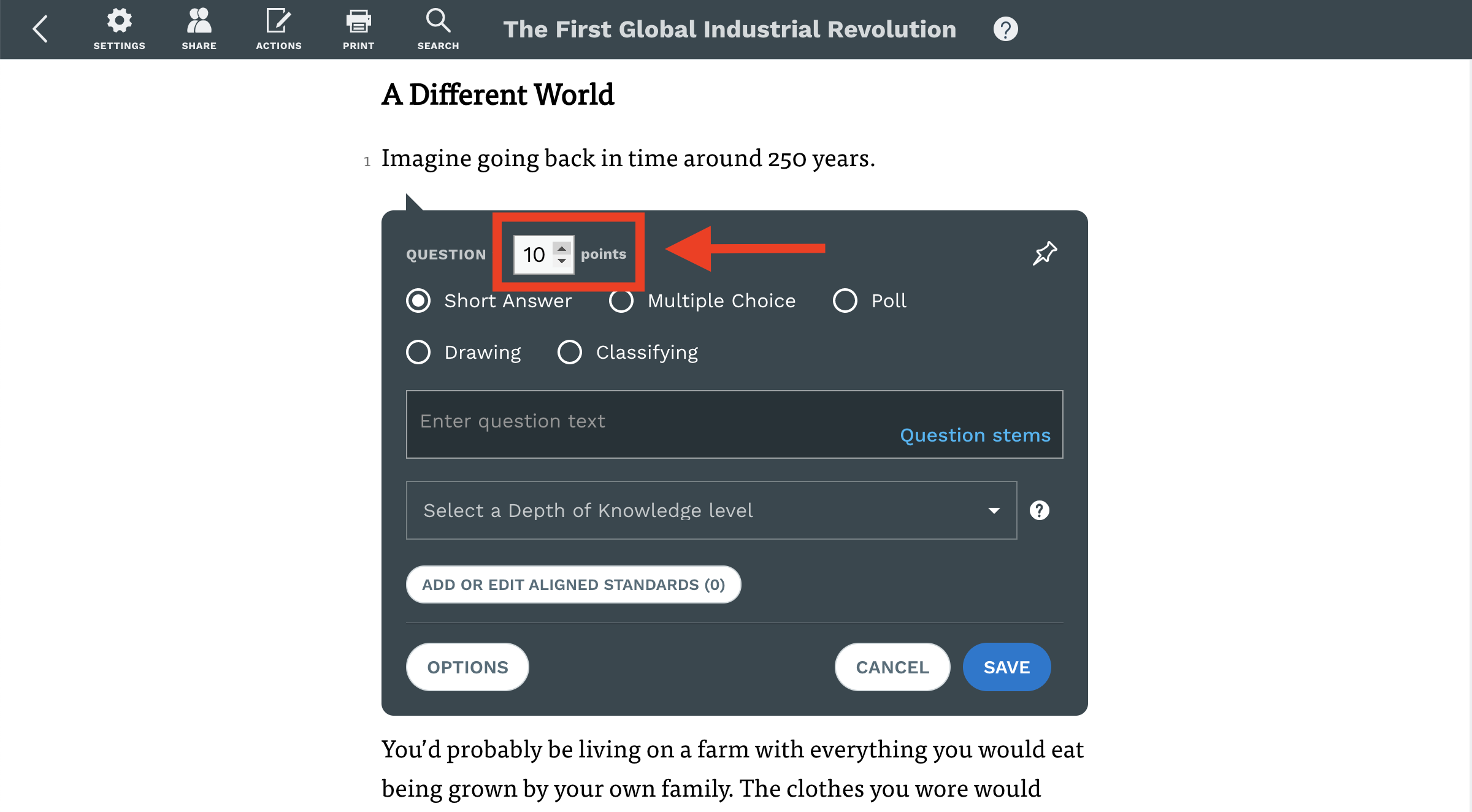Screen dimensions: 1472x812
Task: Open the Search magnifier
Action: tap(438, 29)
